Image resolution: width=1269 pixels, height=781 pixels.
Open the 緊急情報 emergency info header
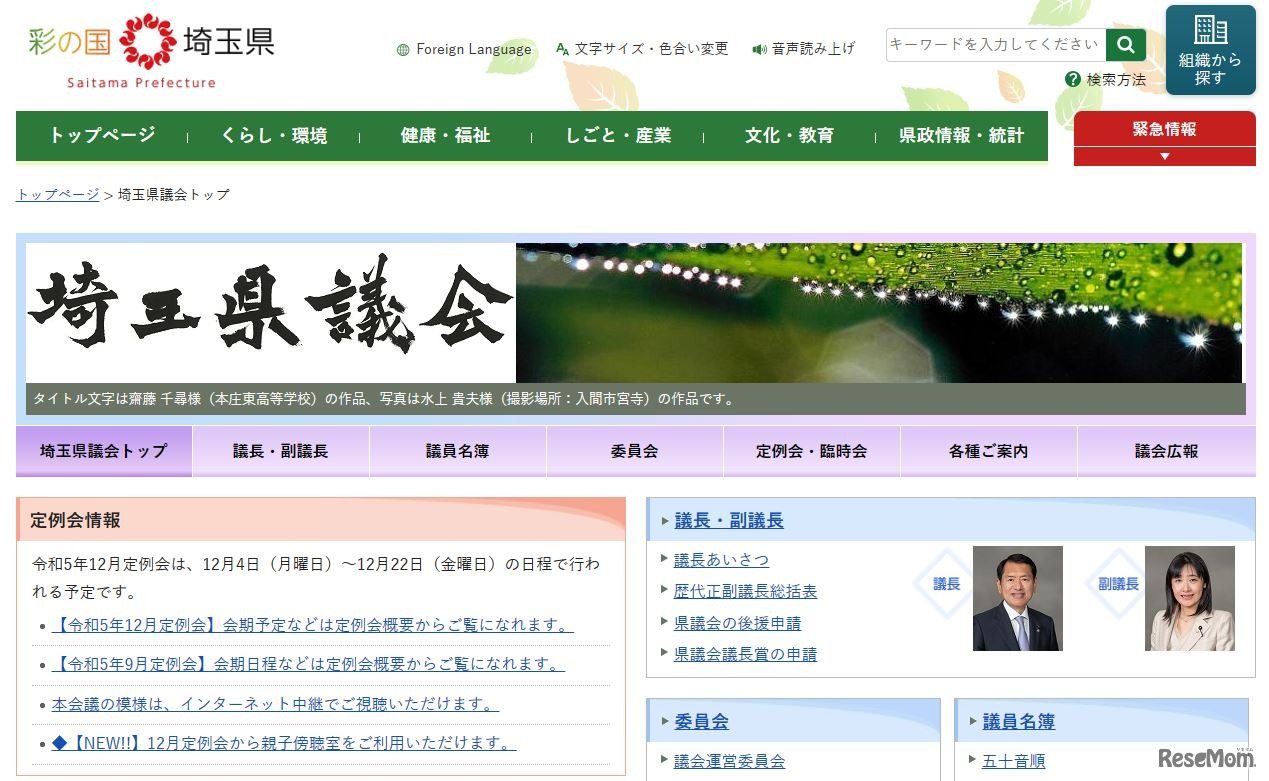tap(1164, 129)
